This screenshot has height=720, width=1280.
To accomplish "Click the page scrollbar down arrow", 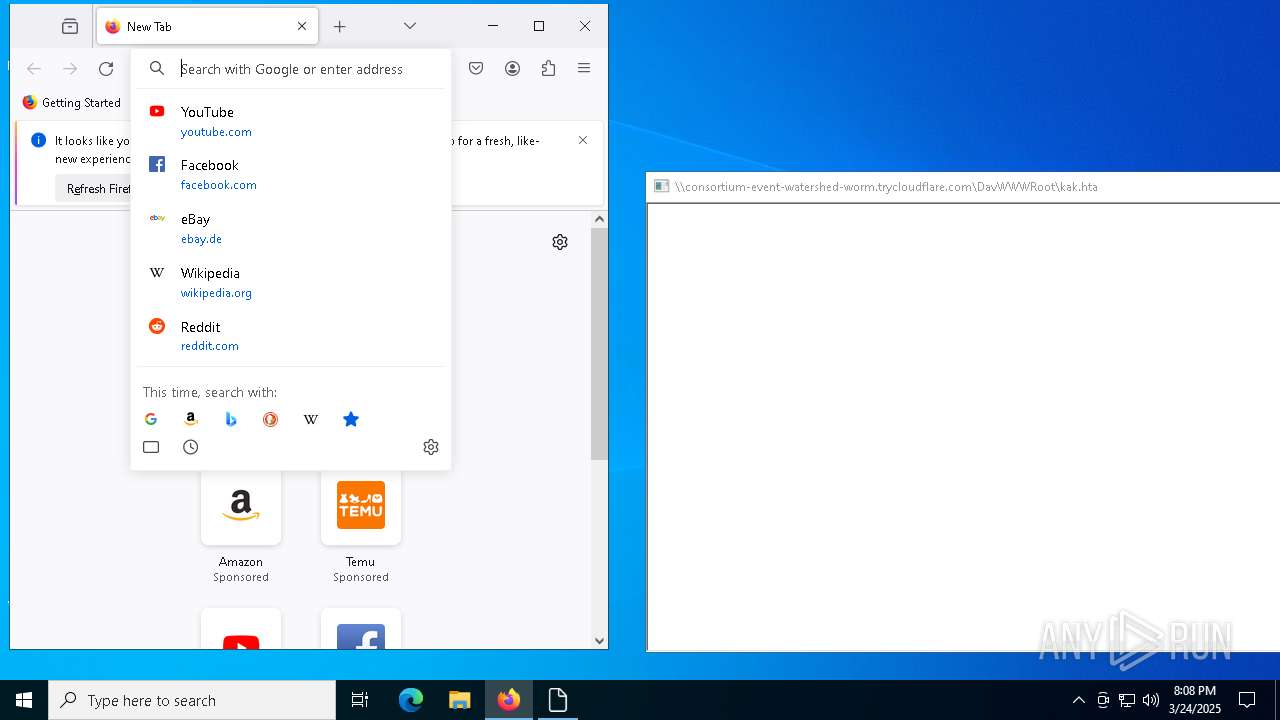I will (600, 641).
